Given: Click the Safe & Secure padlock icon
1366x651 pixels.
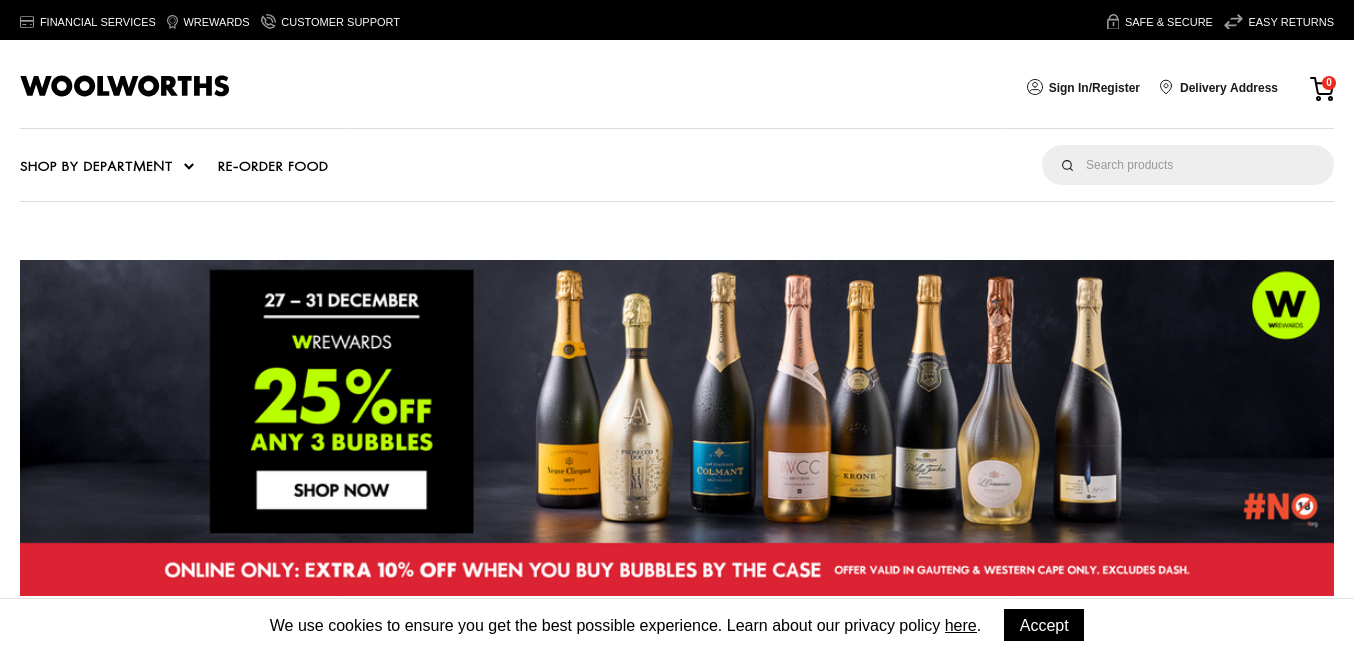Looking at the screenshot, I should click(x=1113, y=21).
